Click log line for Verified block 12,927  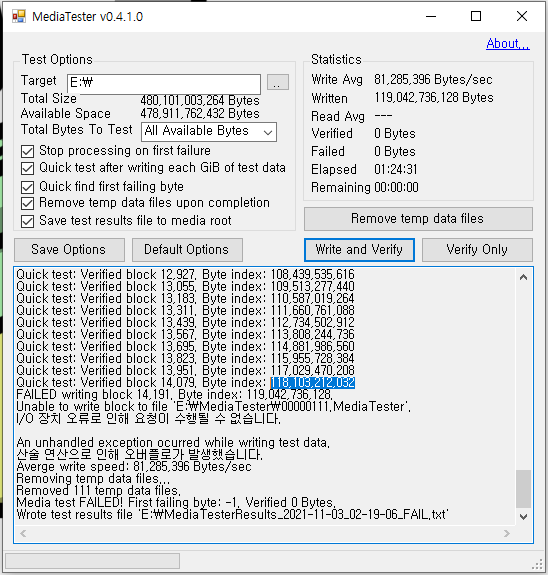(x=186, y=275)
